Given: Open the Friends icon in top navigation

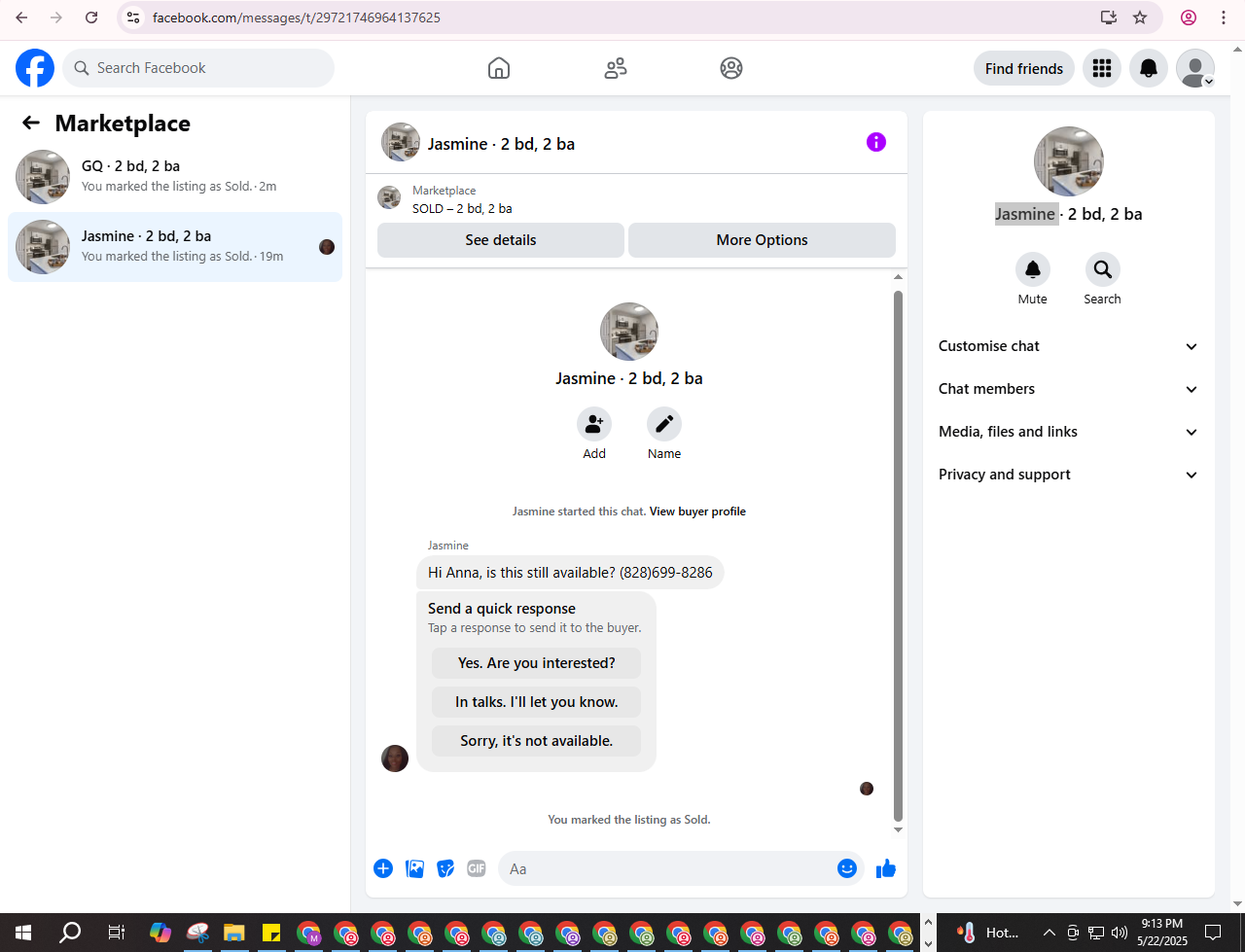Looking at the screenshot, I should click(616, 68).
